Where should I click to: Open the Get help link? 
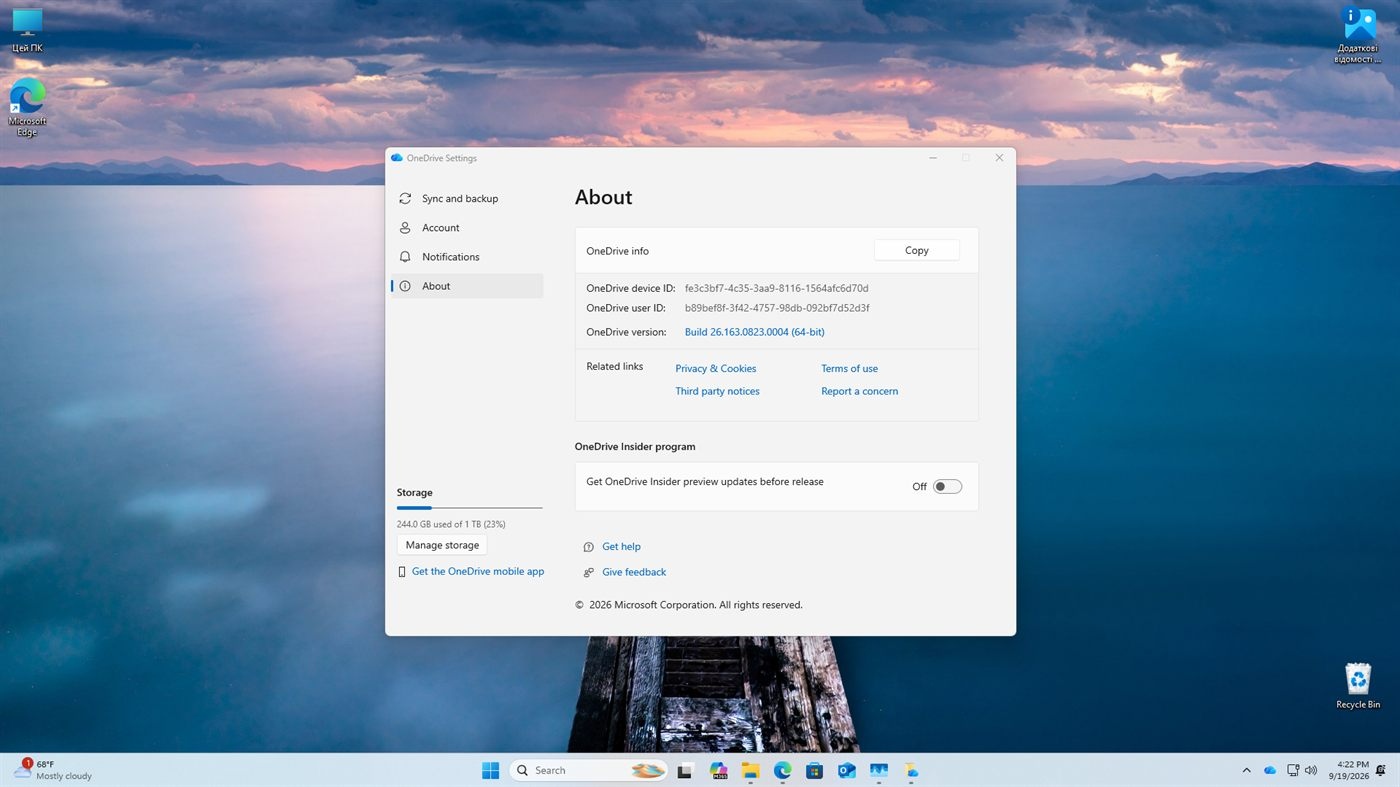[621, 547]
